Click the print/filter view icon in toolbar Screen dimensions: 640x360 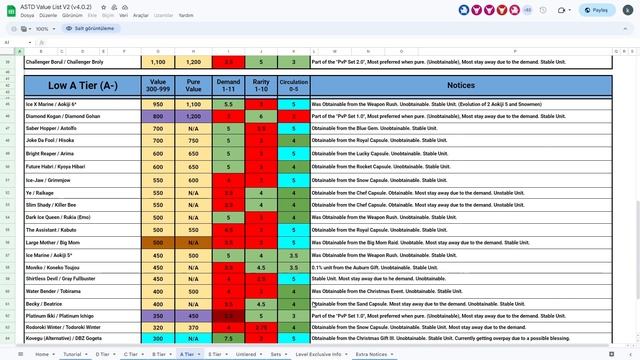[x=24, y=29]
